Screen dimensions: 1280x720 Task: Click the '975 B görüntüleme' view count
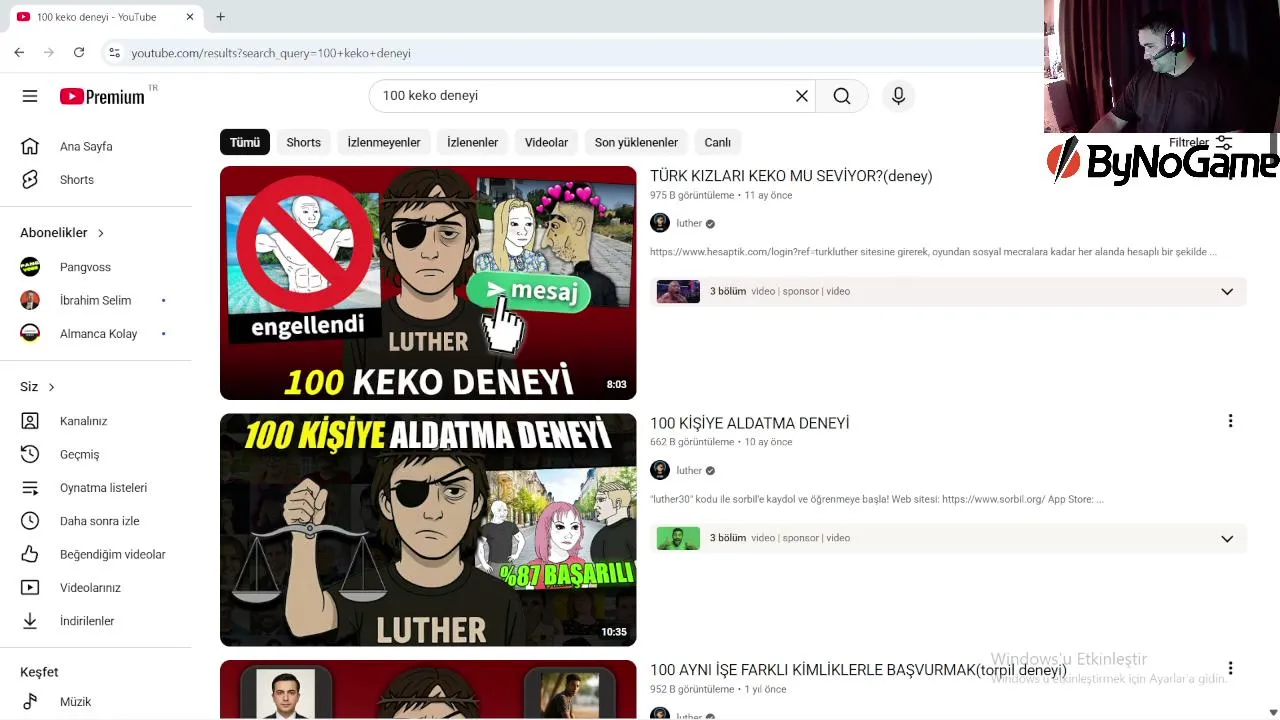tap(692, 195)
